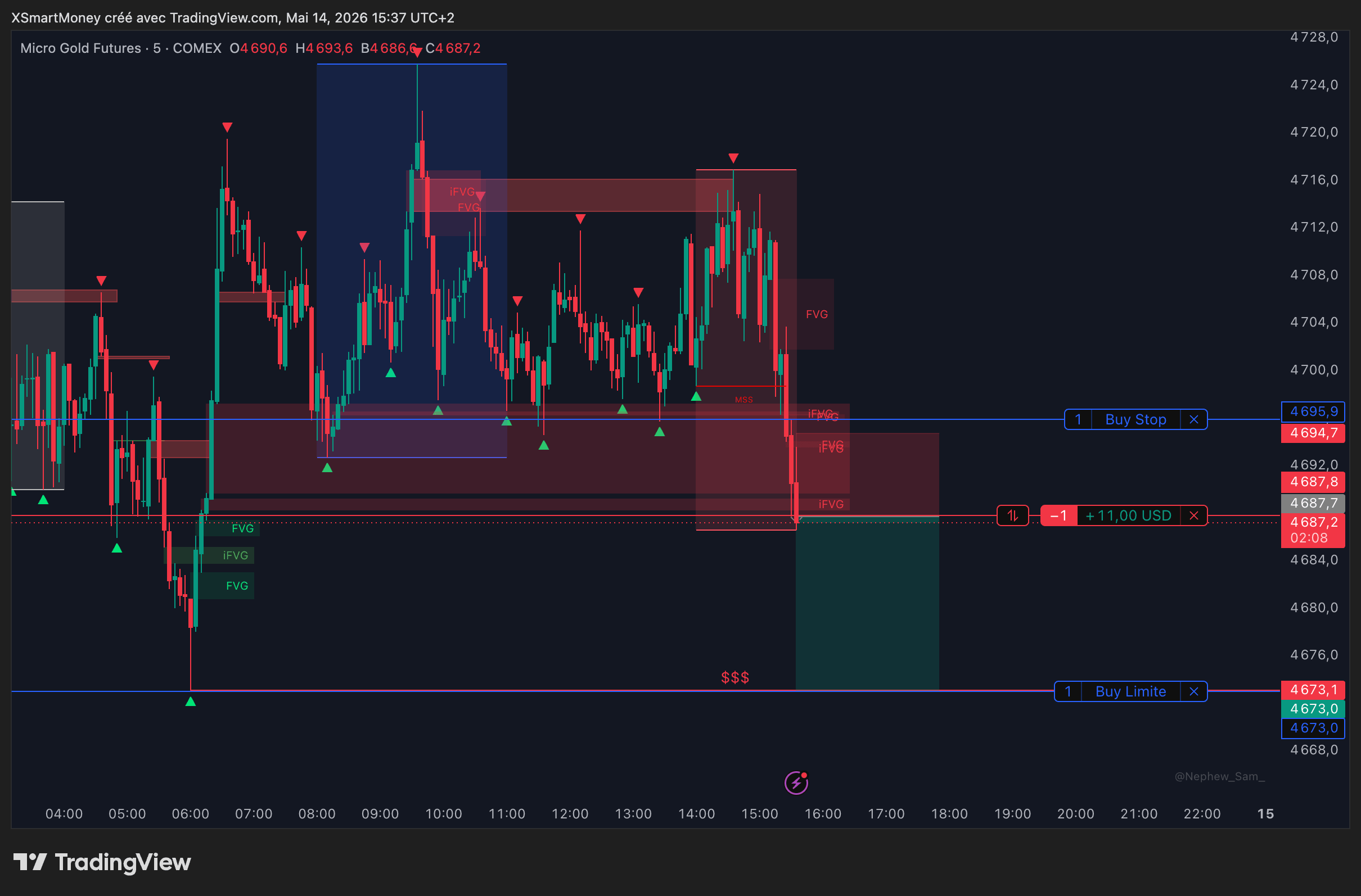1361x896 pixels.
Task: Click the TradingView logo
Action: pos(102,862)
